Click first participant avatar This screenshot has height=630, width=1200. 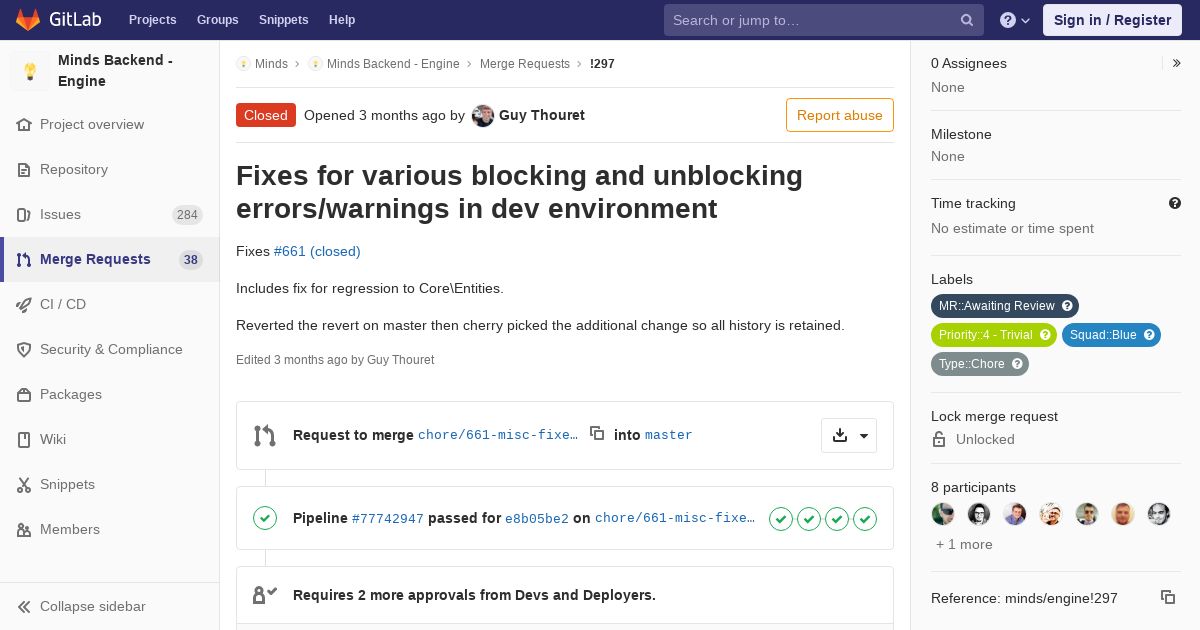tap(943, 514)
